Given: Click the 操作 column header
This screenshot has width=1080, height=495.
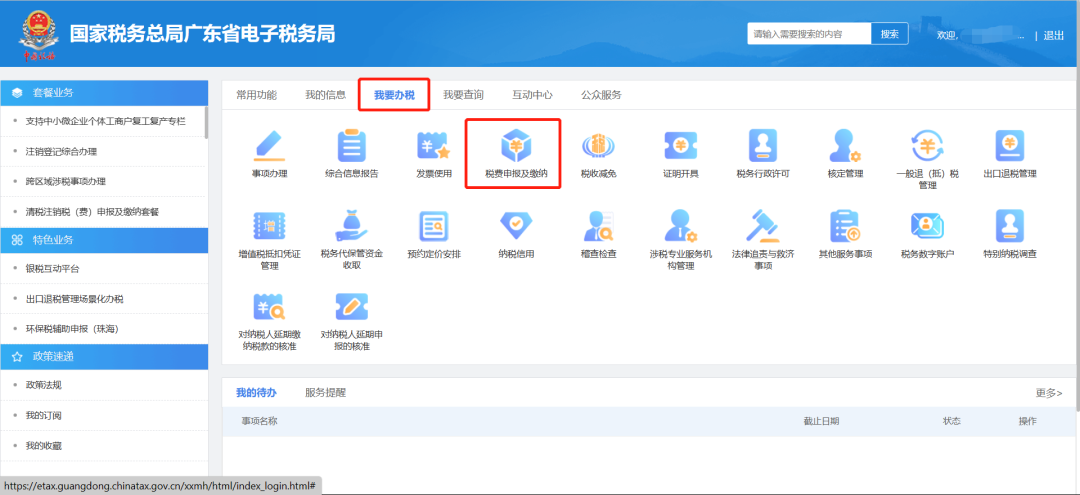Looking at the screenshot, I should pyautogui.click(x=1028, y=421).
